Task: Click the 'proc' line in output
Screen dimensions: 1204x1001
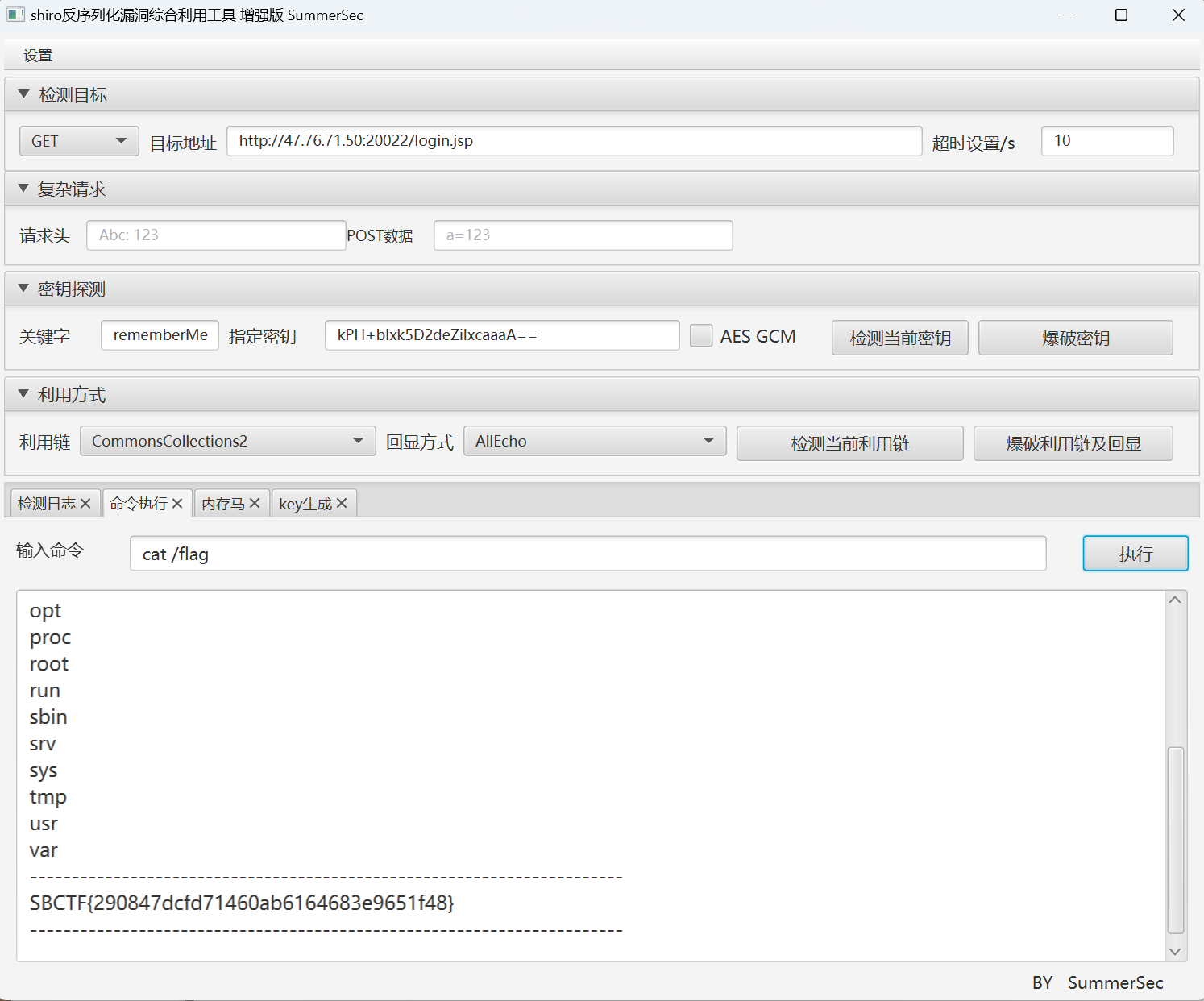Action: point(50,638)
